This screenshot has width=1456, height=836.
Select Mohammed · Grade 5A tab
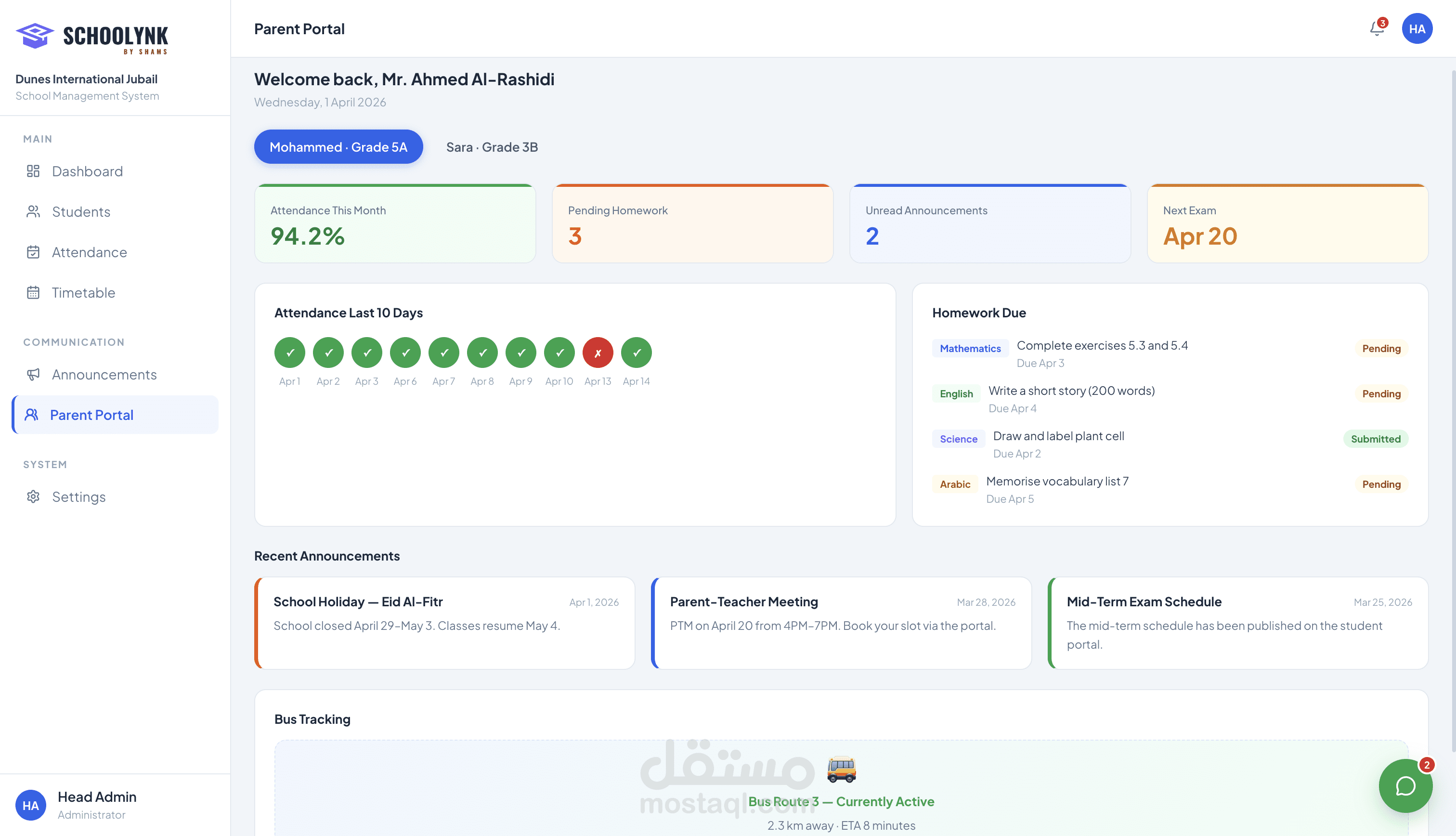(338, 147)
